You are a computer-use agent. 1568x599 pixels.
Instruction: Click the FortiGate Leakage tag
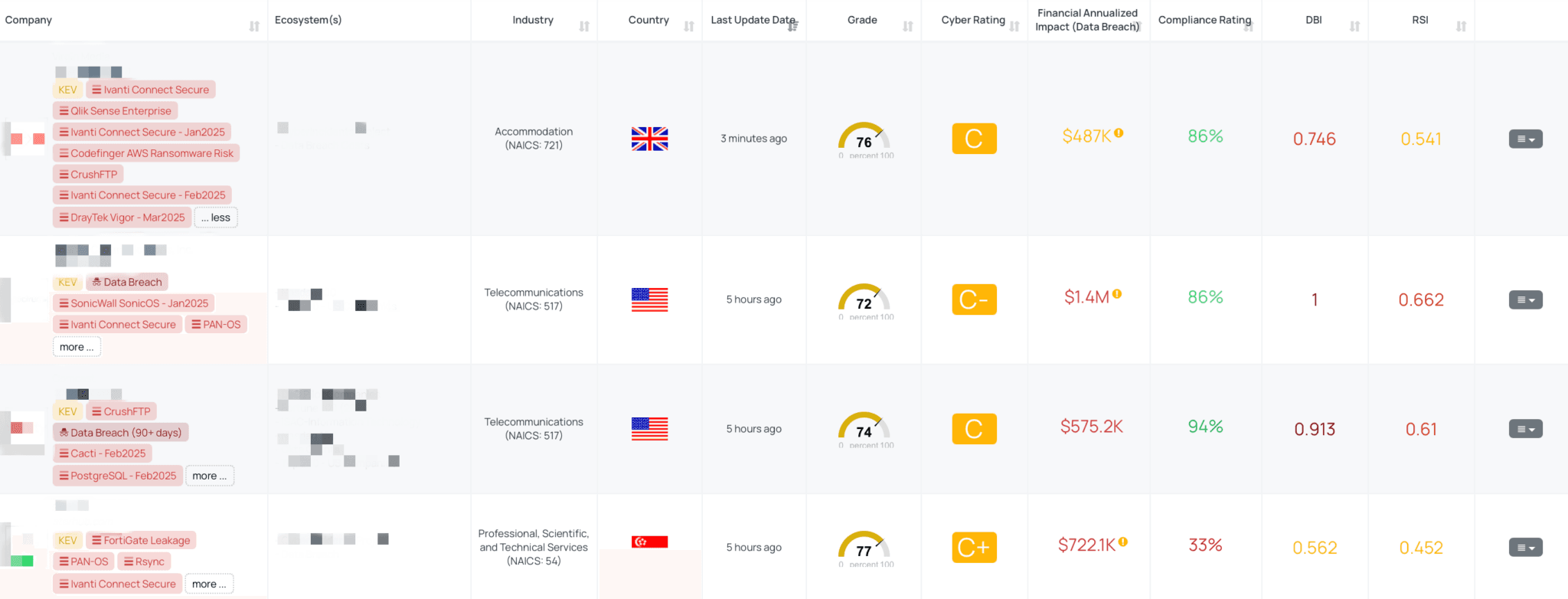[141, 540]
